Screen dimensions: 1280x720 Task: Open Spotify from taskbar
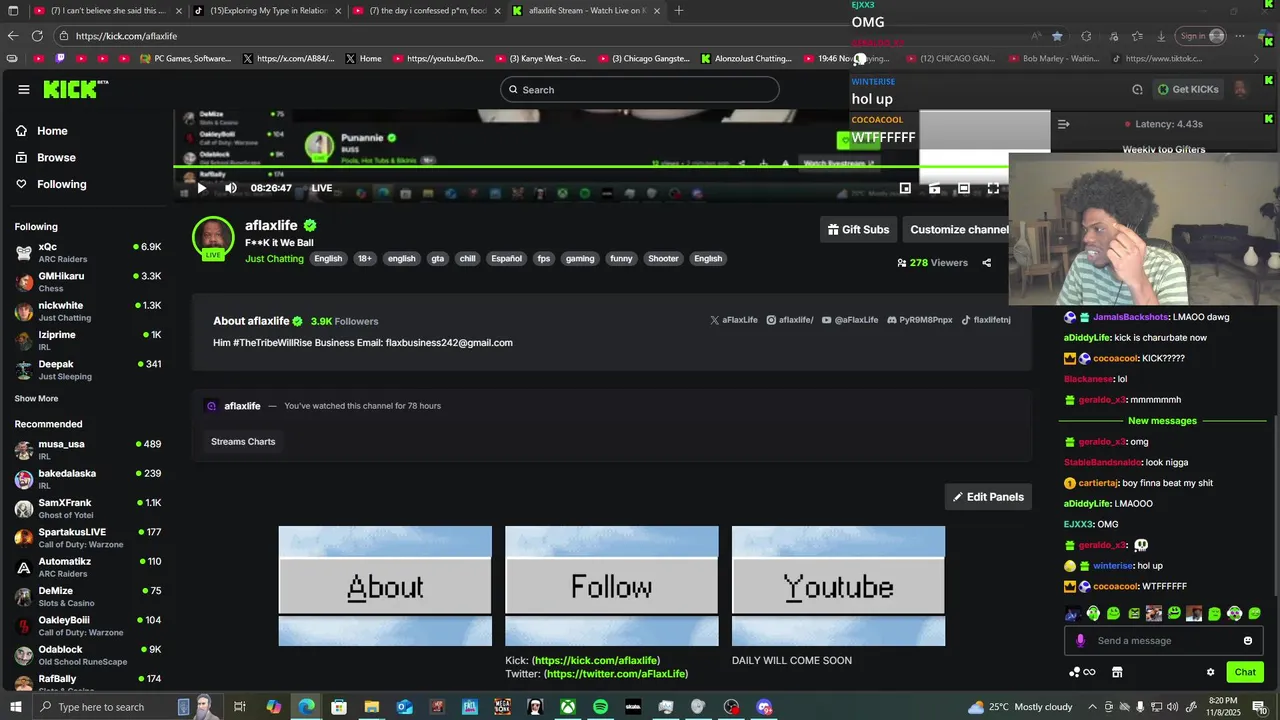(600, 707)
